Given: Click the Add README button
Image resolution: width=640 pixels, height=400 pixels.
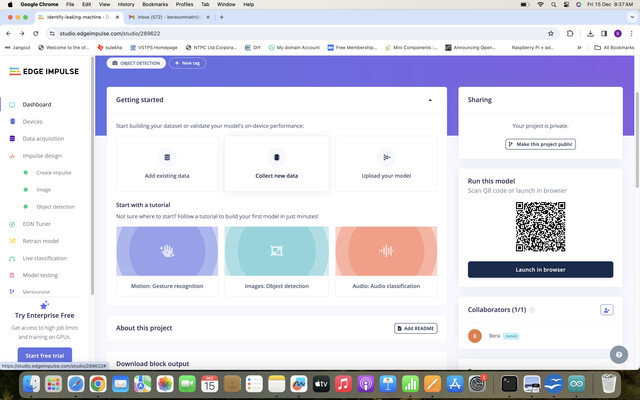Looking at the screenshot, I should pyautogui.click(x=416, y=328).
